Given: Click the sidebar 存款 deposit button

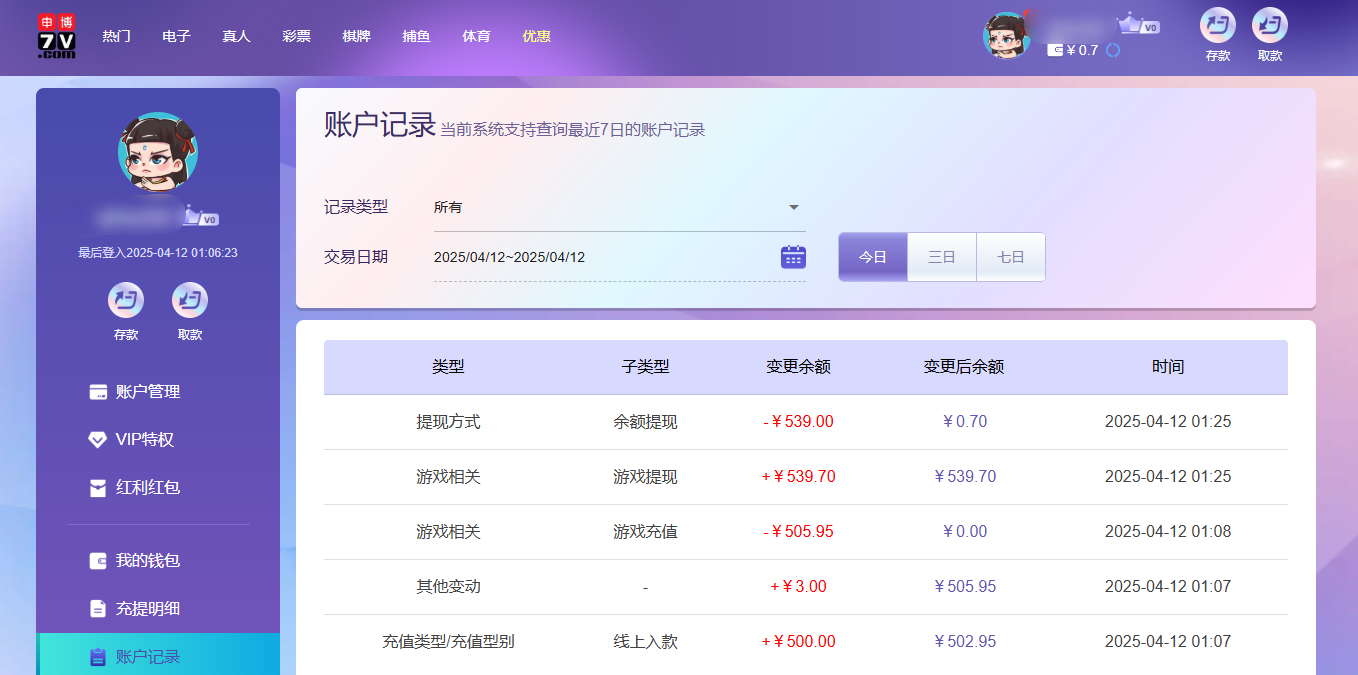Looking at the screenshot, I should point(126,301).
